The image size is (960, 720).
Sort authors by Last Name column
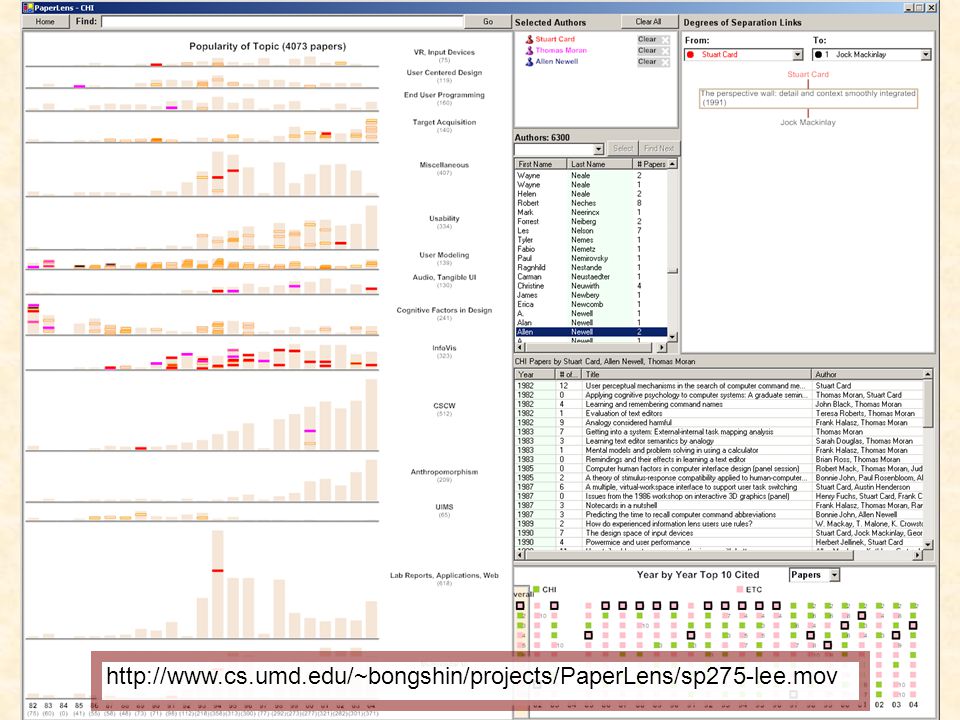click(599, 164)
